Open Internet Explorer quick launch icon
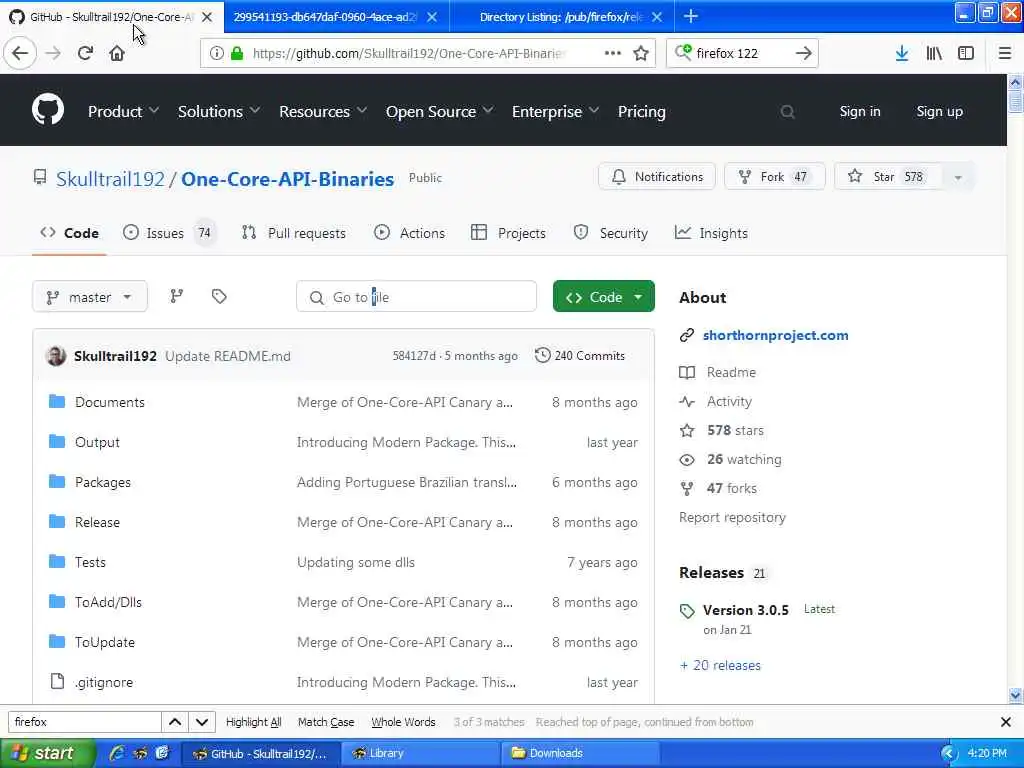 point(117,753)
